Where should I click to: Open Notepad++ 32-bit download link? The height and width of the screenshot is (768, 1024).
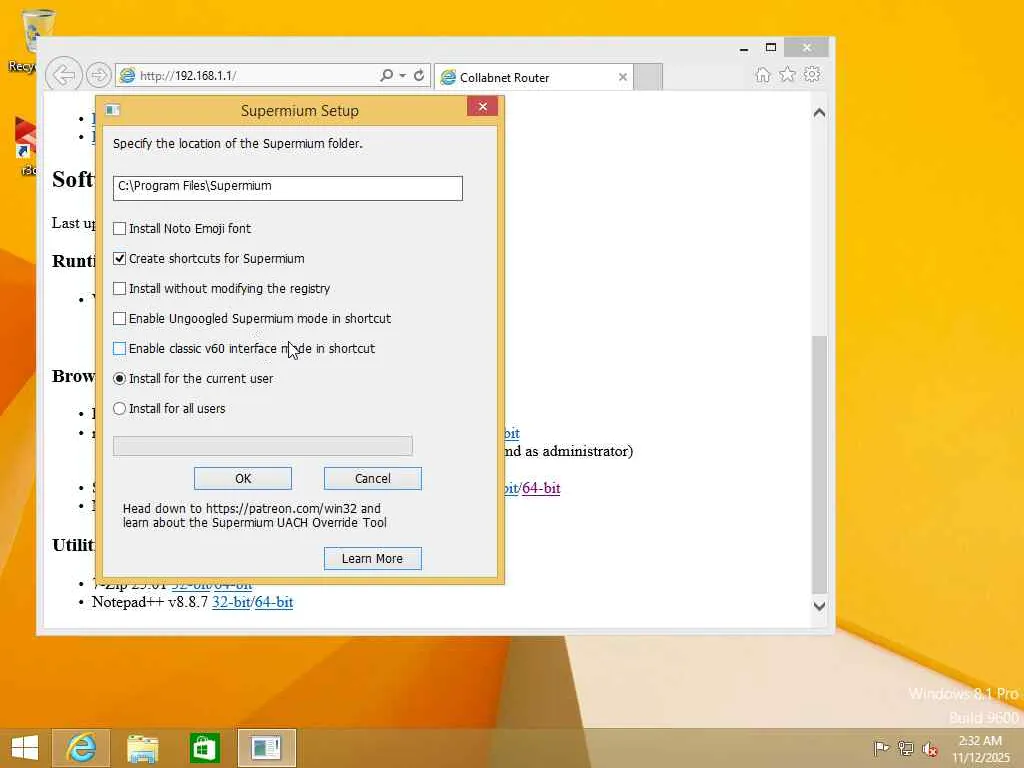tap(231, 602)
